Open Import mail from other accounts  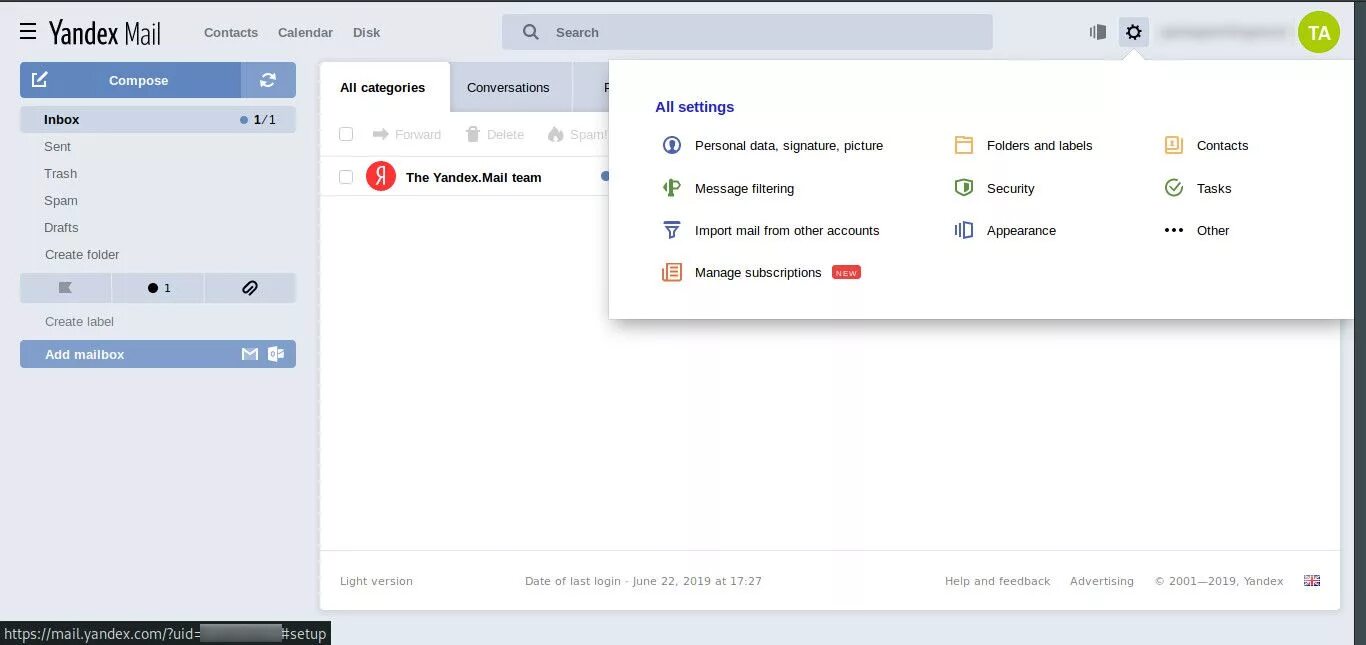[x=787, y=230]
